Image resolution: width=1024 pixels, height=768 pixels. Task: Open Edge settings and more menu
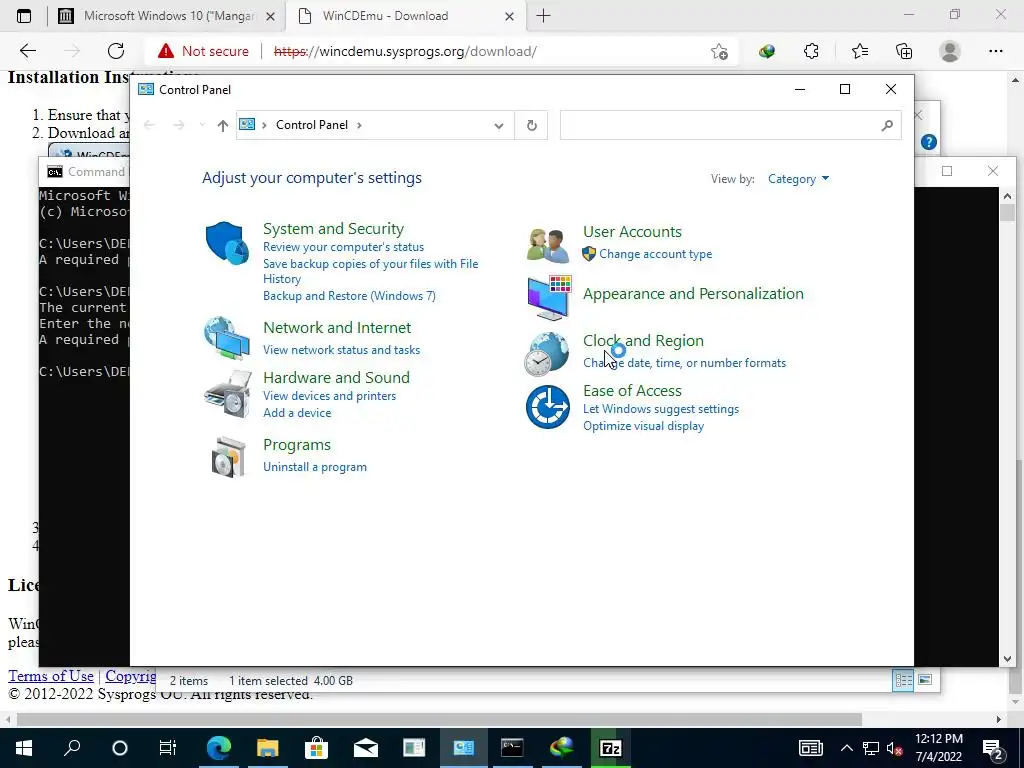coord(995,51)
